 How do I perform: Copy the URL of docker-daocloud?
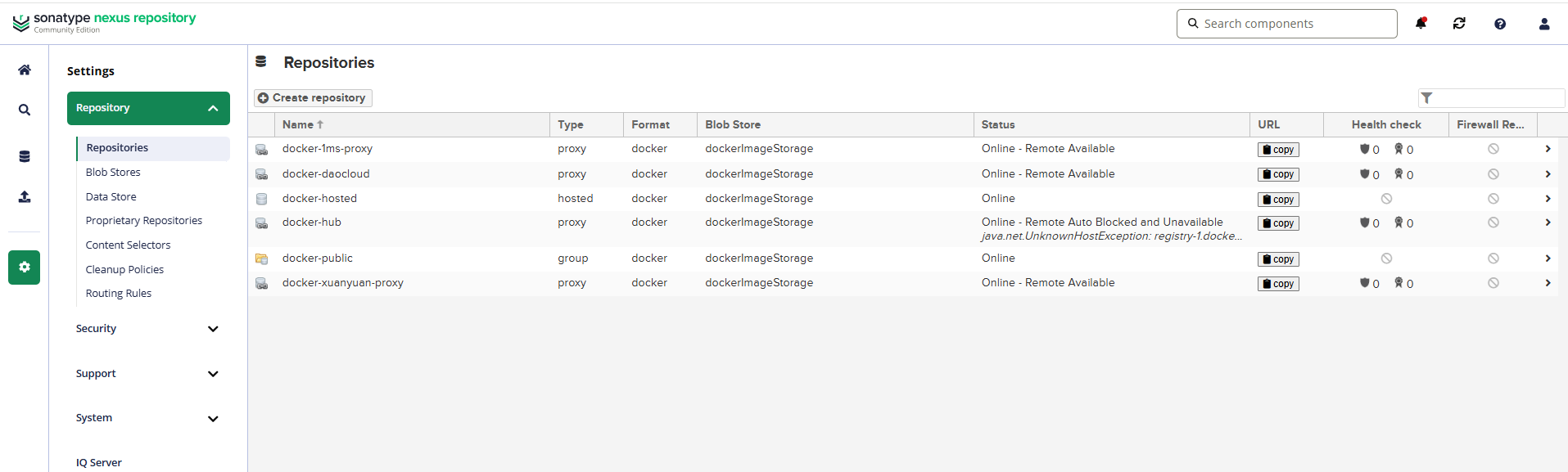[x=1278, y=174]
